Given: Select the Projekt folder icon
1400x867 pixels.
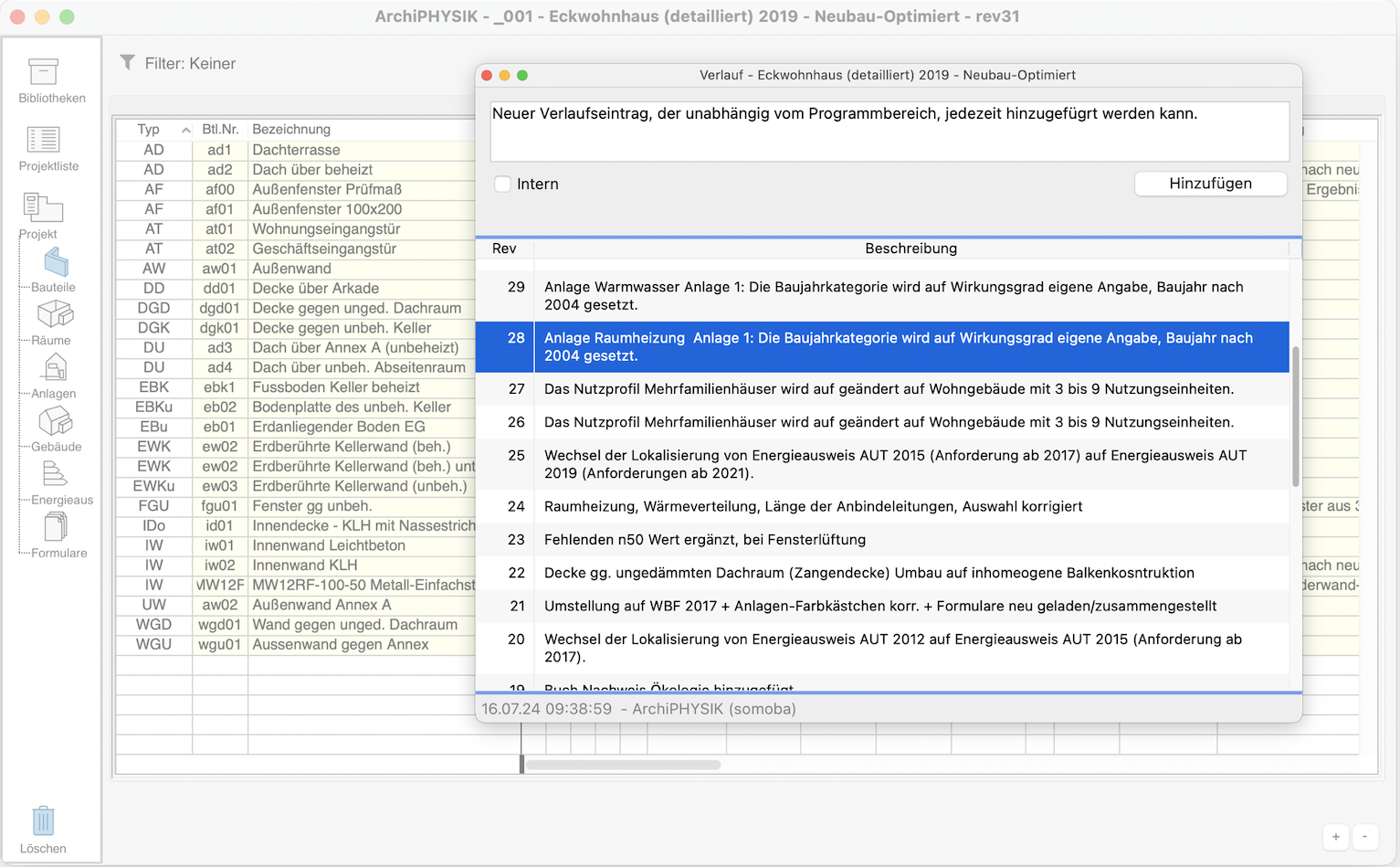Looking at the screenshot, I should pyautogui.click(x=43, y=207).
